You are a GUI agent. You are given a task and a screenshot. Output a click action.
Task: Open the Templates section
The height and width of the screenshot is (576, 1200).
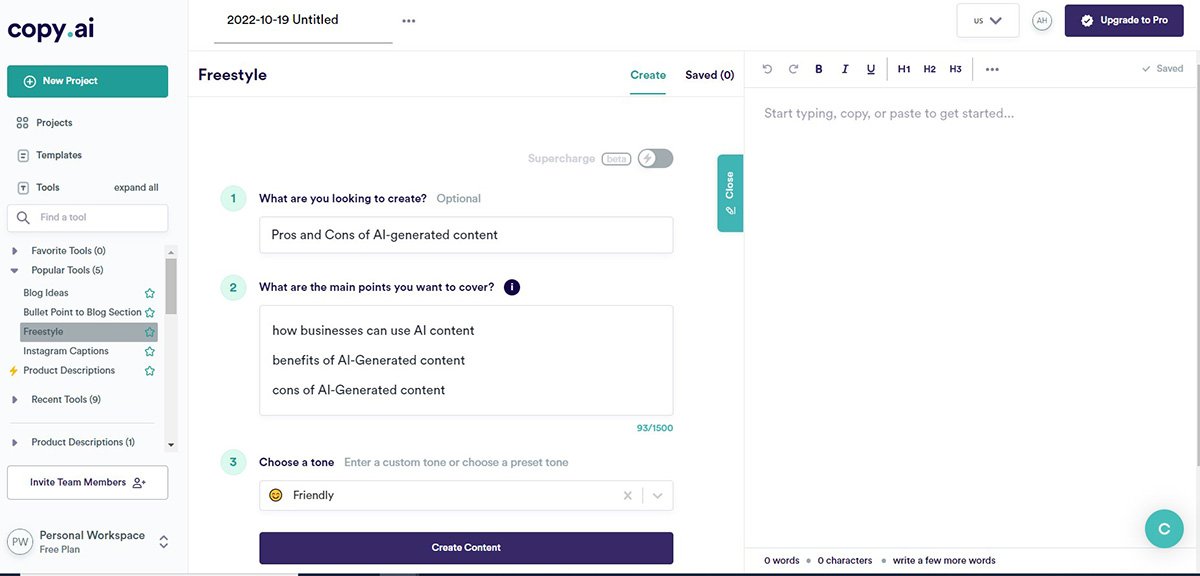[56, 154]
